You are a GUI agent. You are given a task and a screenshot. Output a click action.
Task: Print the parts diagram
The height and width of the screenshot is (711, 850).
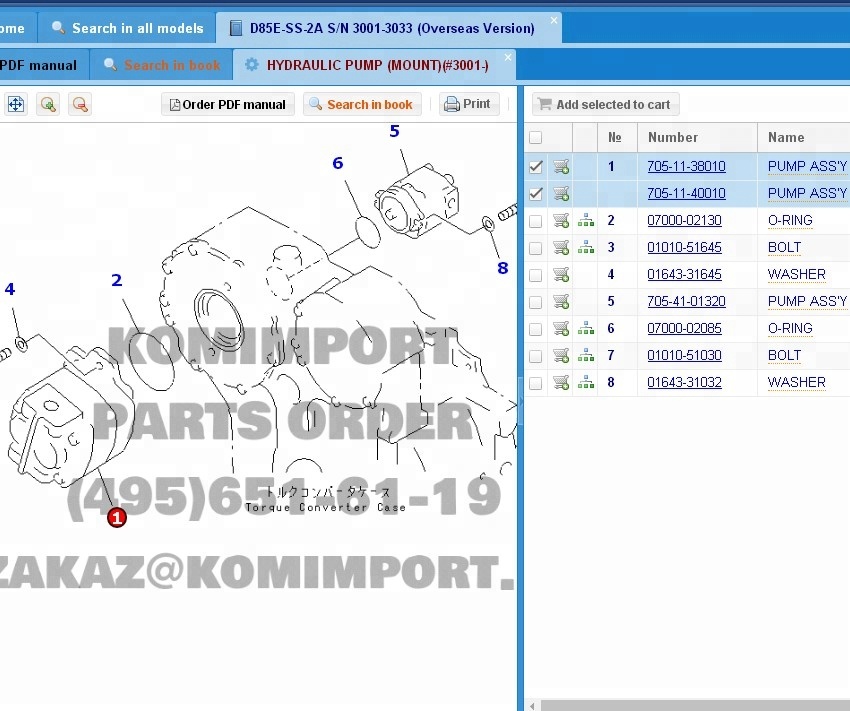(x=469, y=104)
